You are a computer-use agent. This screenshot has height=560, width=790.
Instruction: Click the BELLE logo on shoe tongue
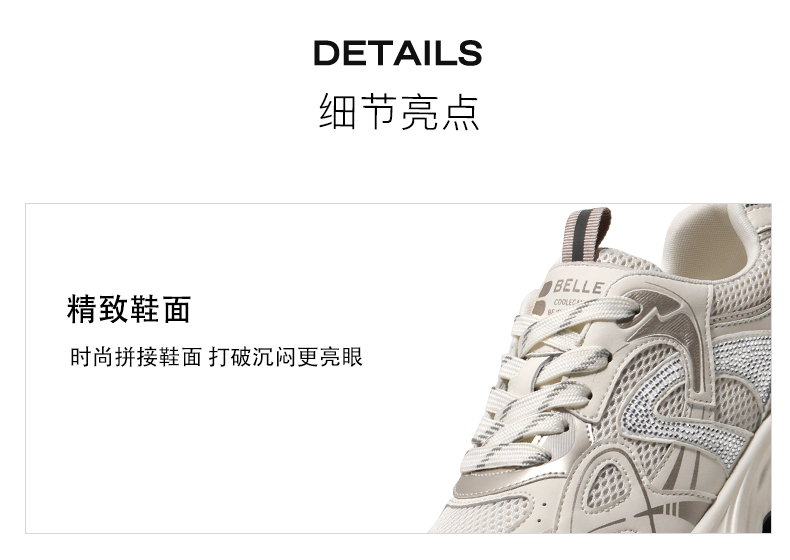pyautogui.click(x=578, y=287)
